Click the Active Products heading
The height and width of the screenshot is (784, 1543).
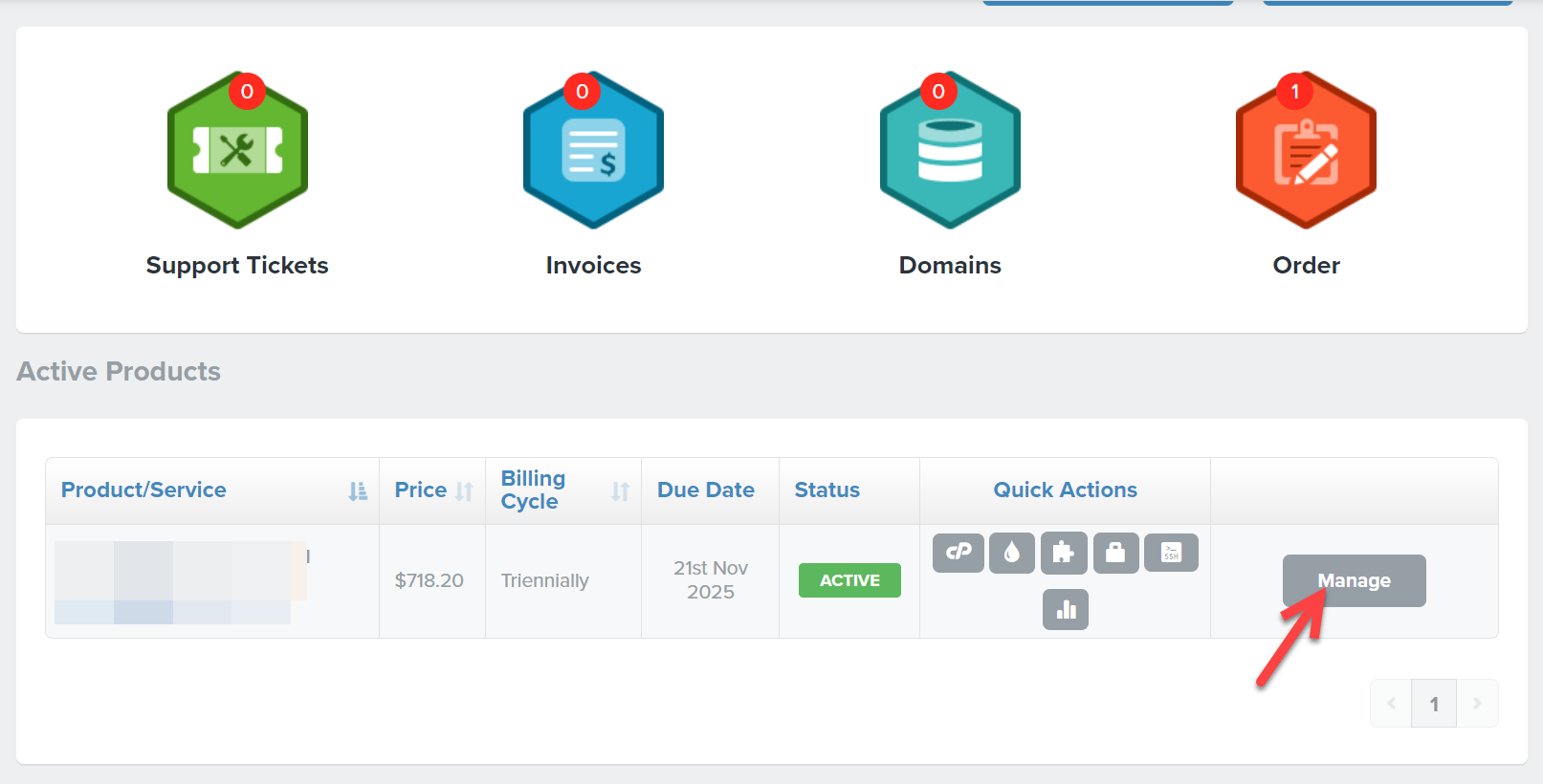pyautogui.click(x=119, y=372)
